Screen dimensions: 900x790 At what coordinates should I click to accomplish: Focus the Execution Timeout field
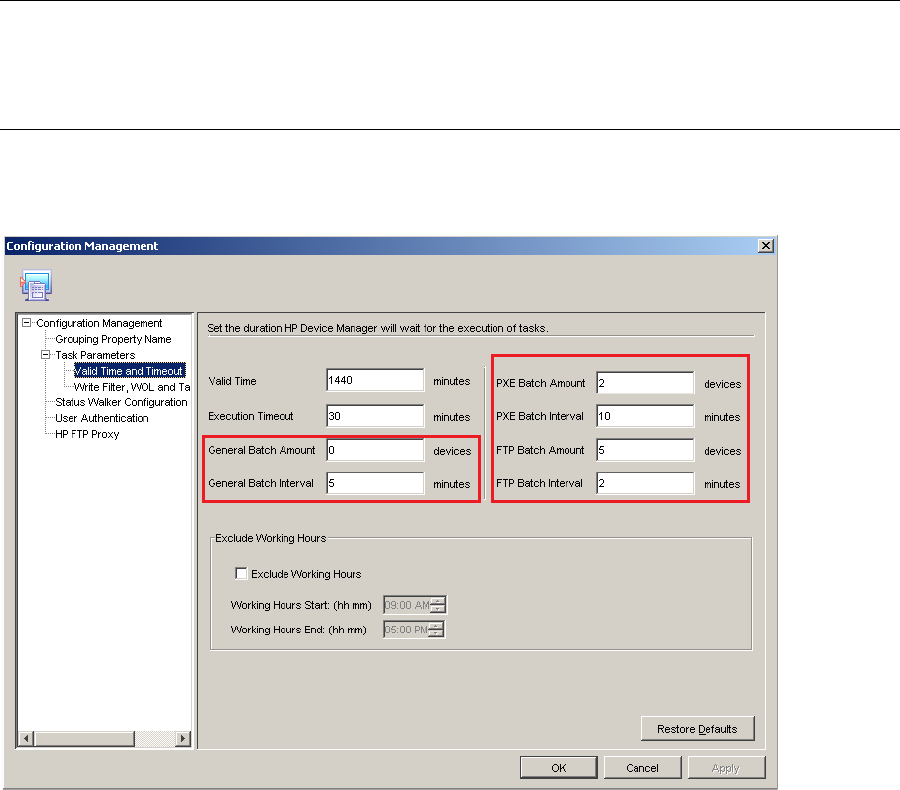pyautogui.click(x=375, y=416)
